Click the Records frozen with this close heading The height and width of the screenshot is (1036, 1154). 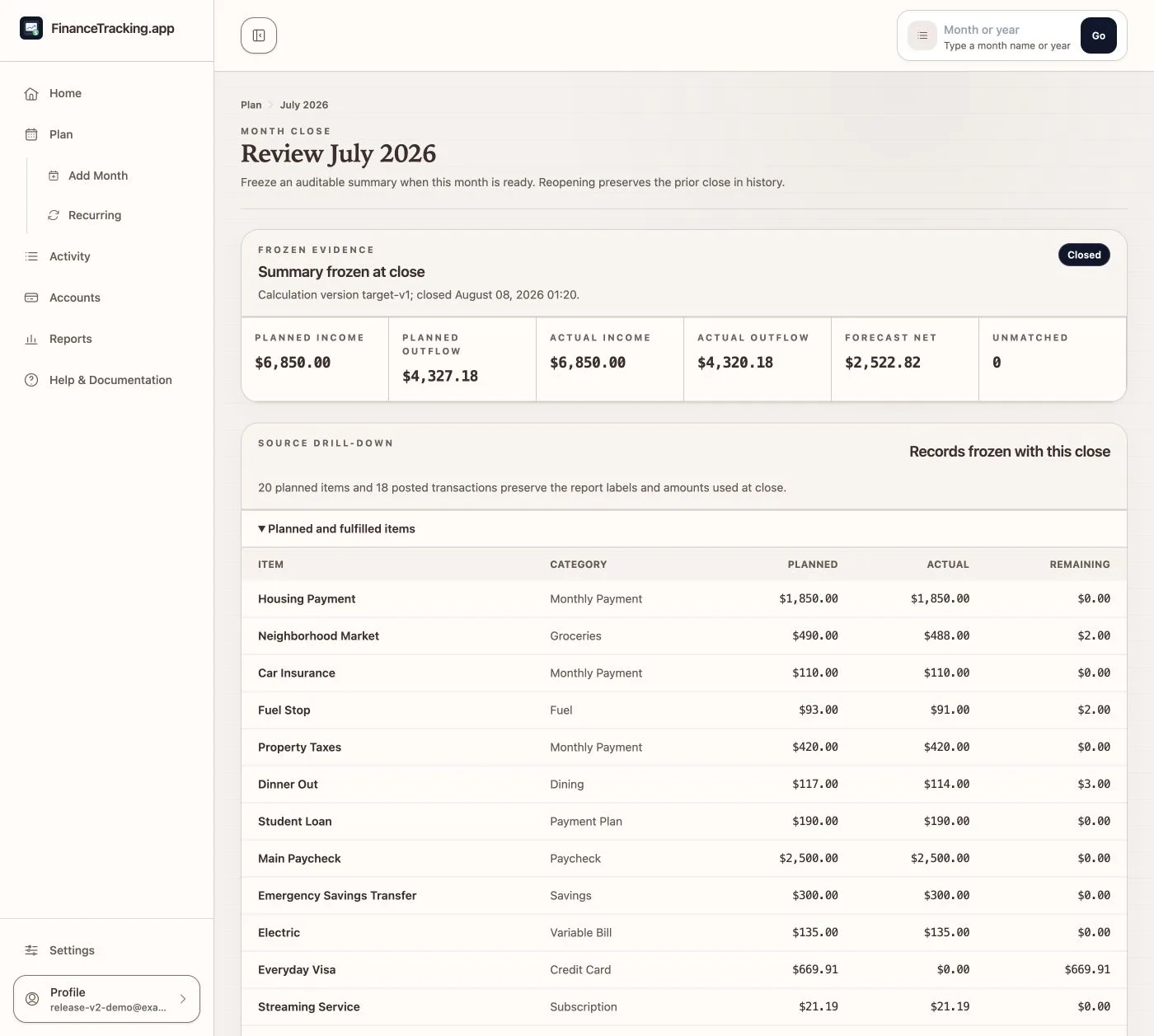[x=1010, y=452]
